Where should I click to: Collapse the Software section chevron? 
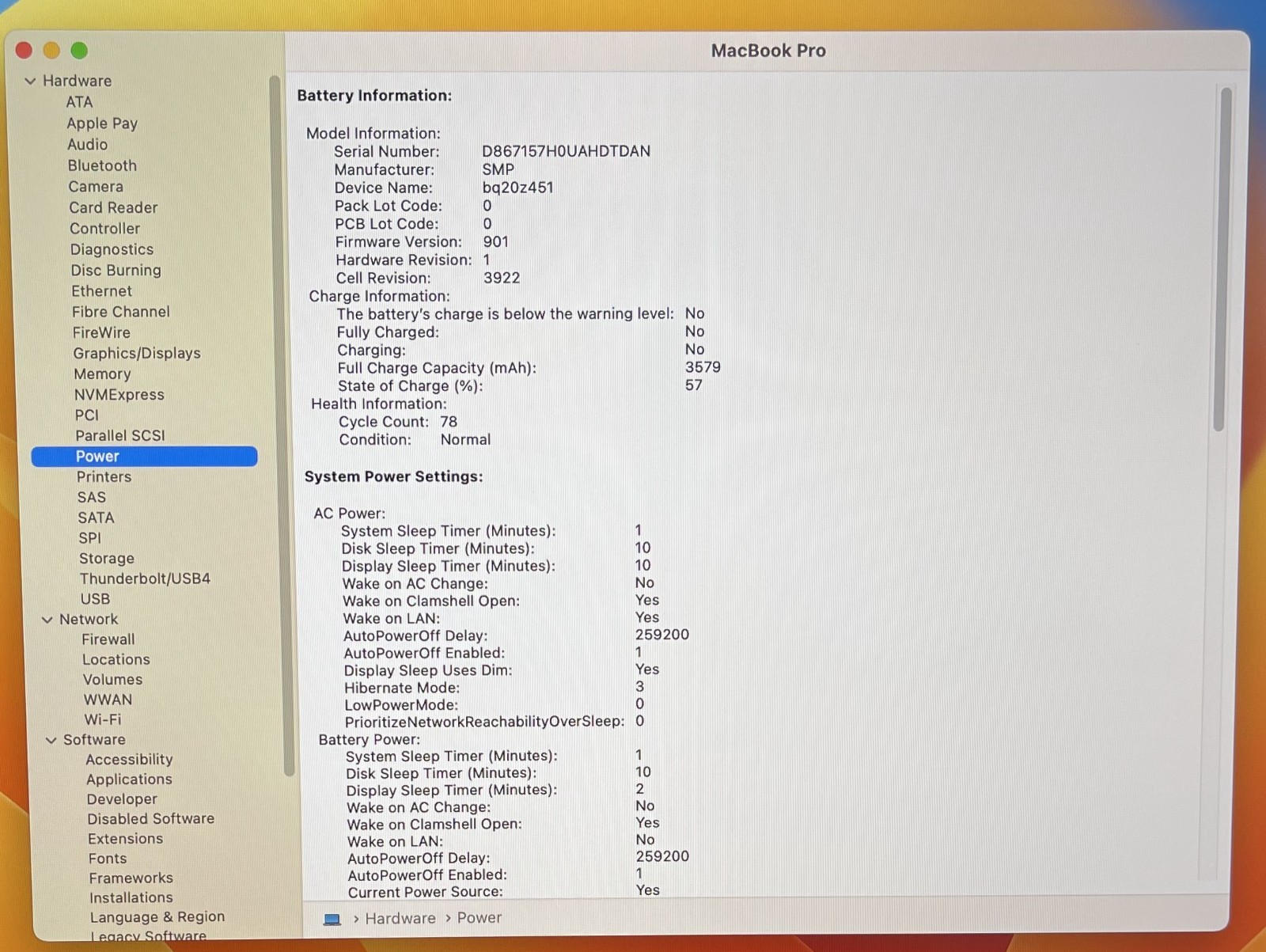tap(51, 740)
